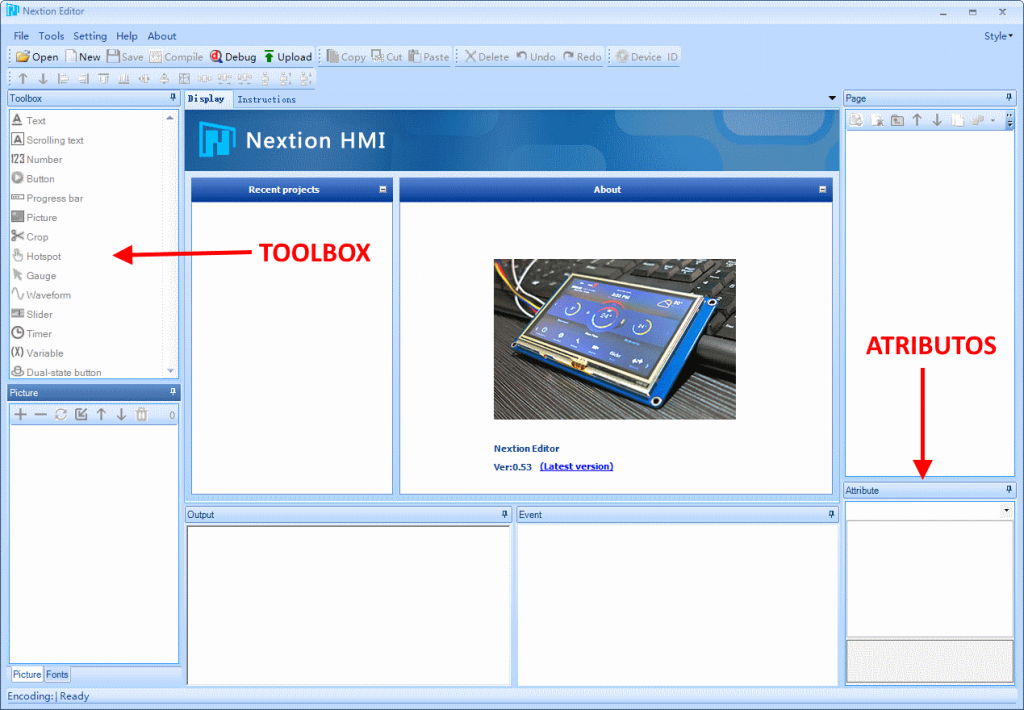Click the Device ID button

click(x=647, y=57)
